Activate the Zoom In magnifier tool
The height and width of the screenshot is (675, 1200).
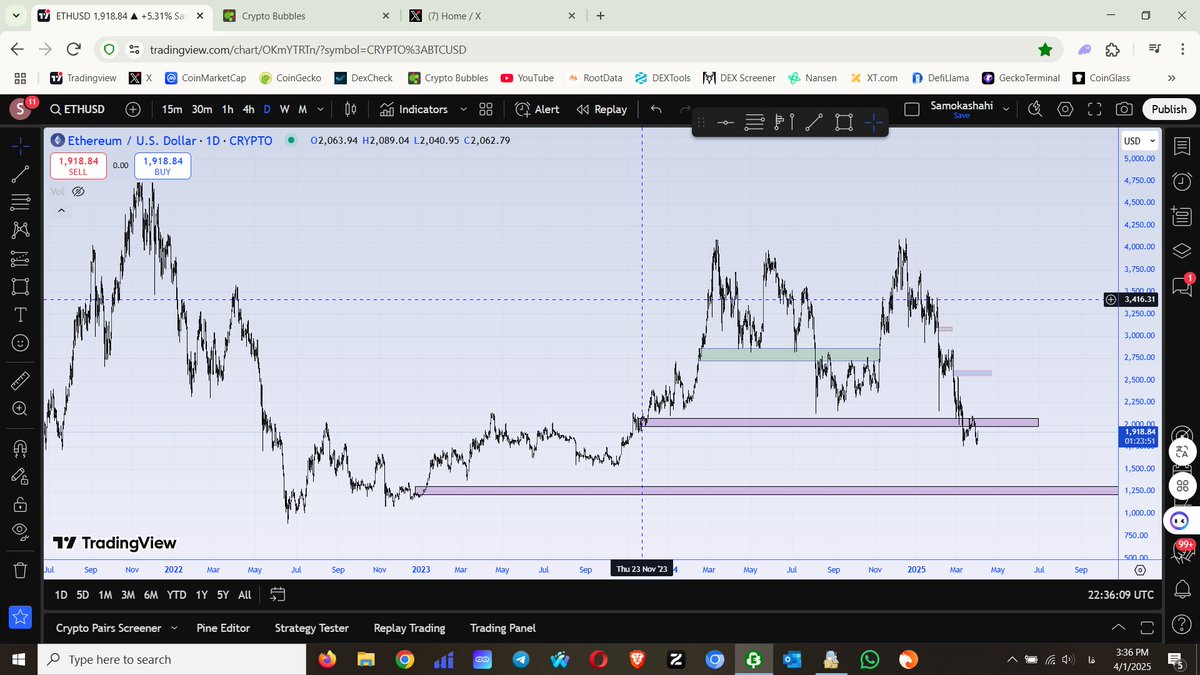point(20,408)
